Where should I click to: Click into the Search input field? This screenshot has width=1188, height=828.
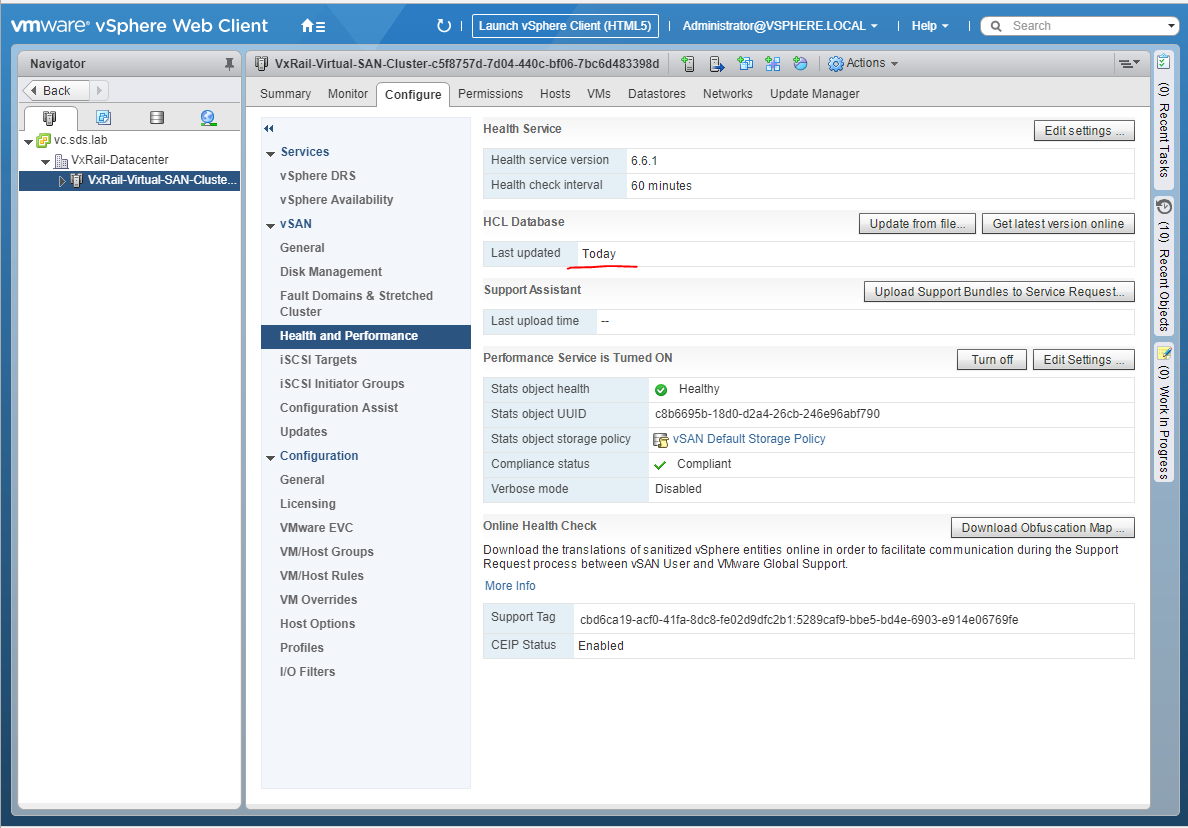click(x=1085, y=26)
